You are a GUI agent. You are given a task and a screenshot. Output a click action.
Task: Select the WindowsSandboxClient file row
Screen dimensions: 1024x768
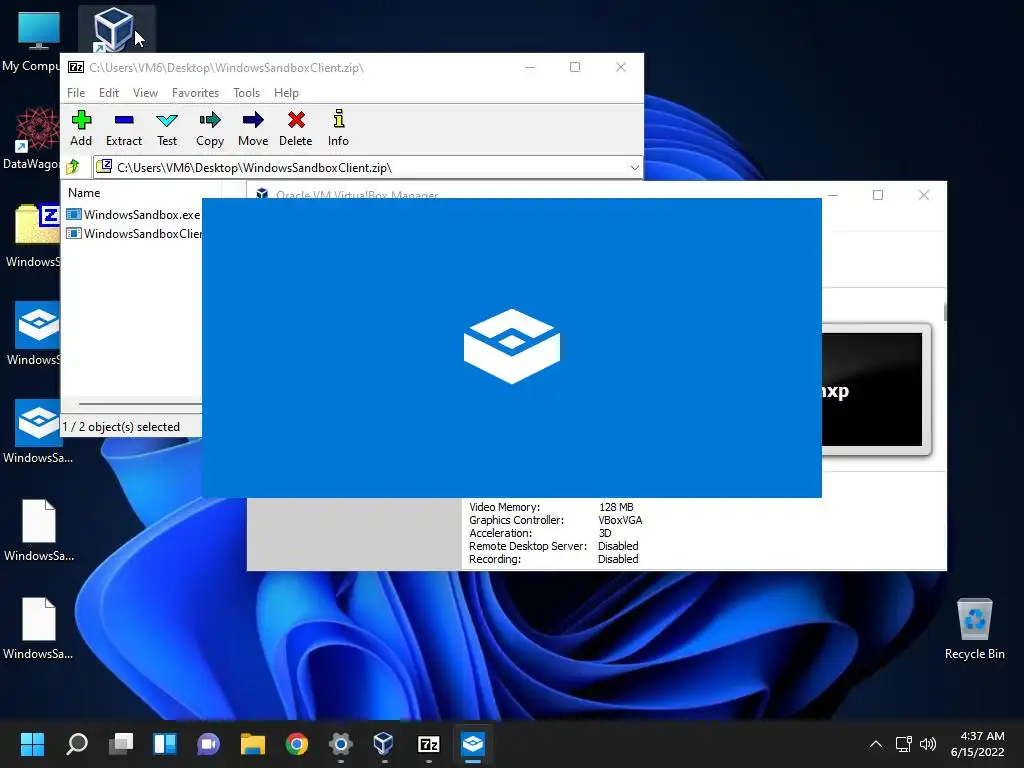tap(134, 233)
